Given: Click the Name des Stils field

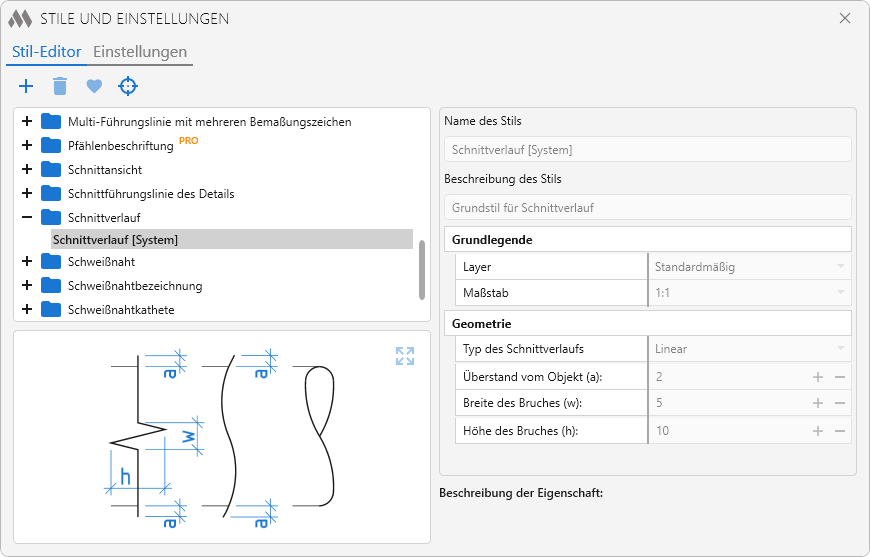Looking at the screenshot, I should click(x=647, y=150).
